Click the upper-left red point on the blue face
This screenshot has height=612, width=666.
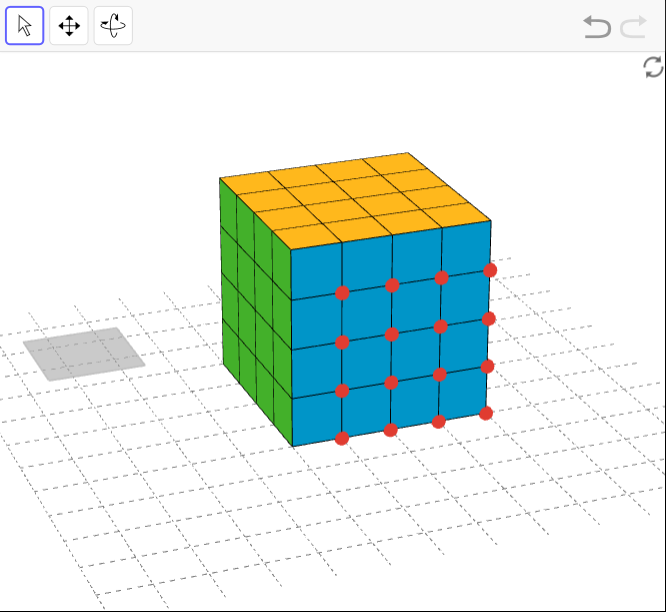click(342, 293)
